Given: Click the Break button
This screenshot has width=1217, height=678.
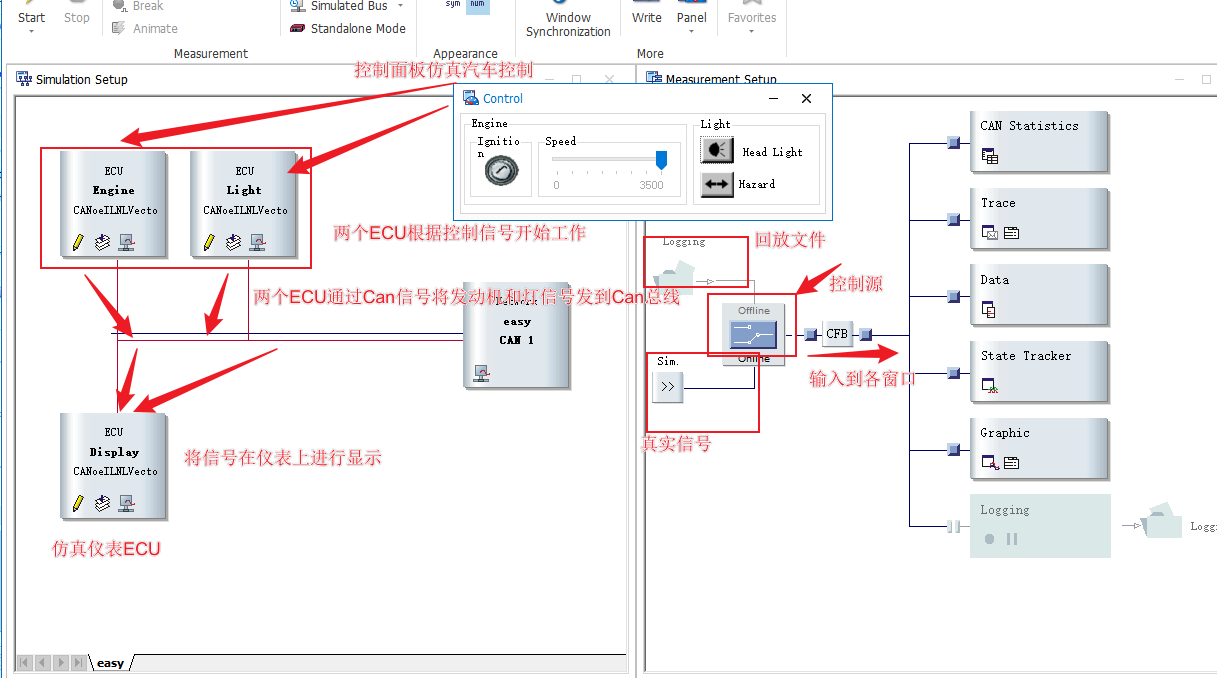Looking at the screenshot, I should 138,6.
